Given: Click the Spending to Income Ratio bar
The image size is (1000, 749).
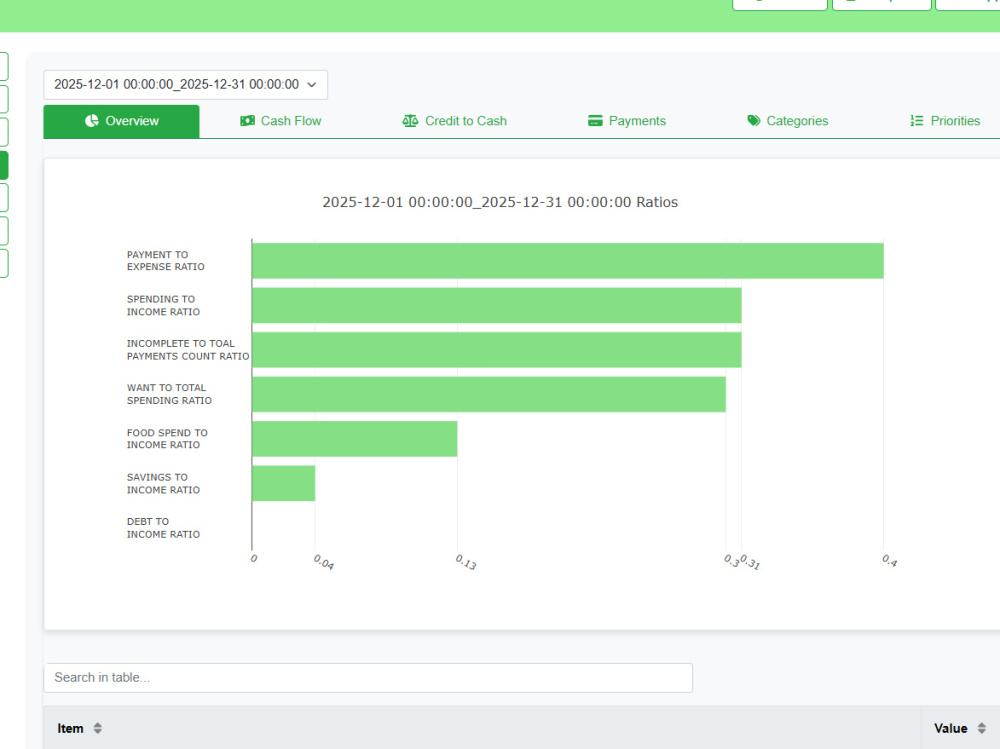Looking at the screenshot, I should point(497,305).
